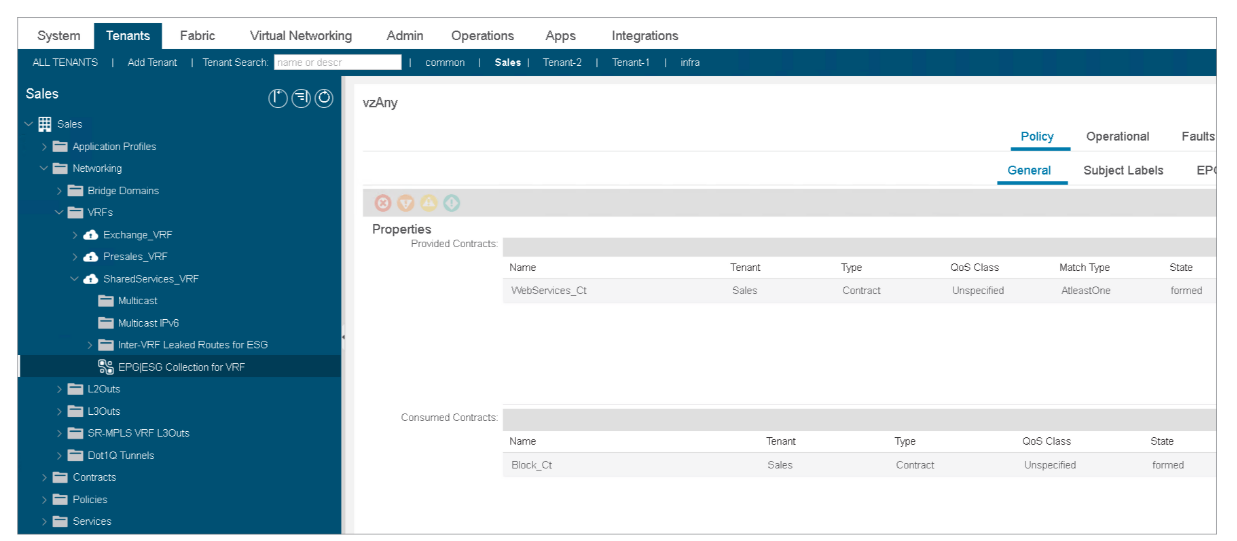1237x541 pixels.
Task: Switch to the Faults tab
Action: (x=1198, y=137)
